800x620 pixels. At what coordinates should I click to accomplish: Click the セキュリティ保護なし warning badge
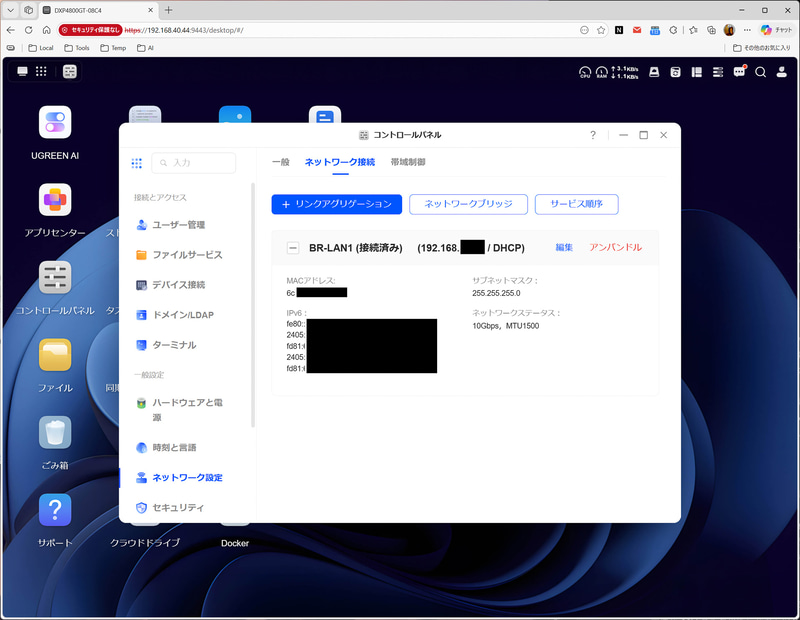(90, 30)
